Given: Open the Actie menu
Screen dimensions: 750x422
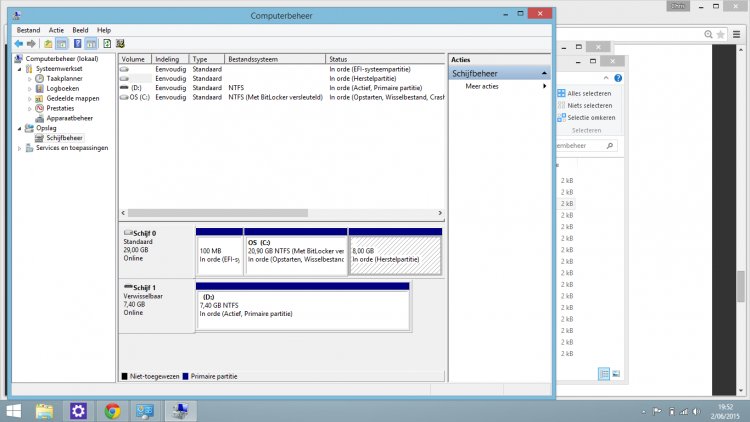Looking at the screenshot, I should click(x=56, y=30).
